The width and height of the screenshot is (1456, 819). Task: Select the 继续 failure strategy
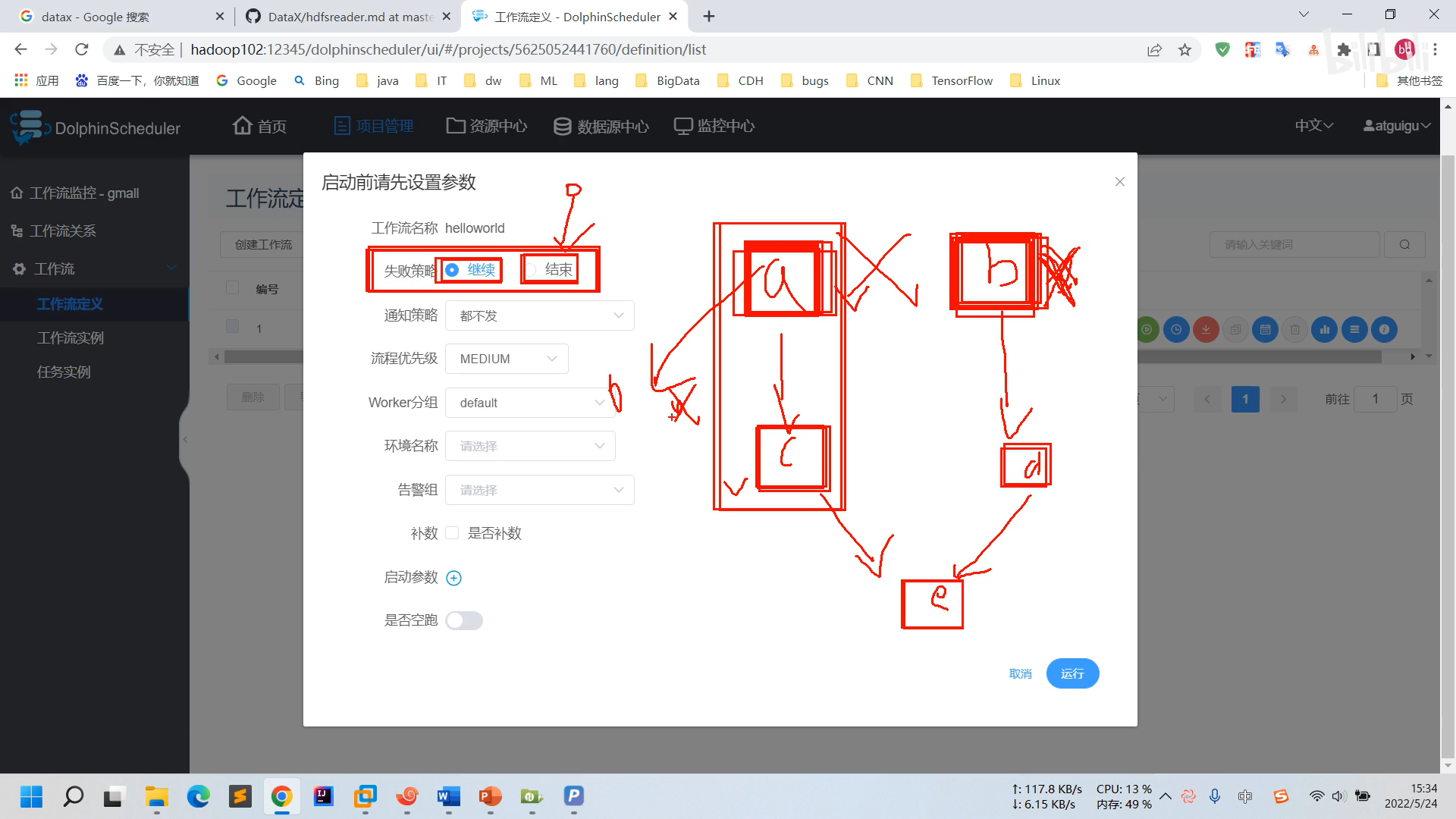point(453,270)
